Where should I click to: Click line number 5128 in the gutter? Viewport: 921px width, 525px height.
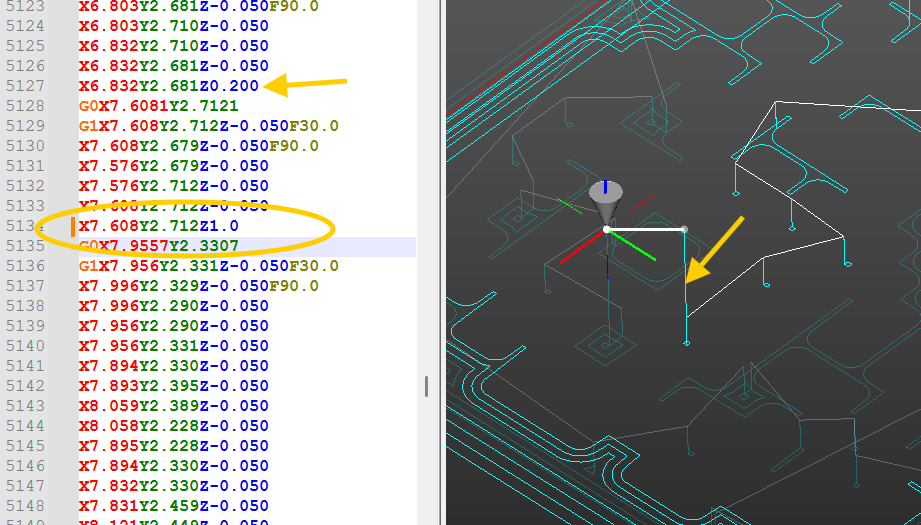24,106
